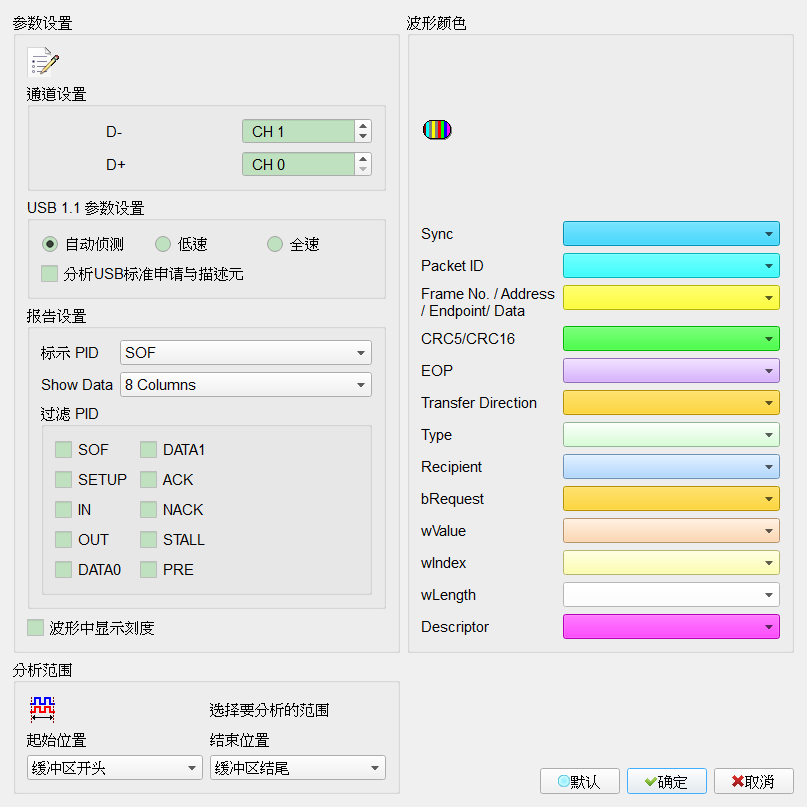Decrement the D- channel spinner
The width and height of the screenshot is (807, 807).
pos(363,136)
